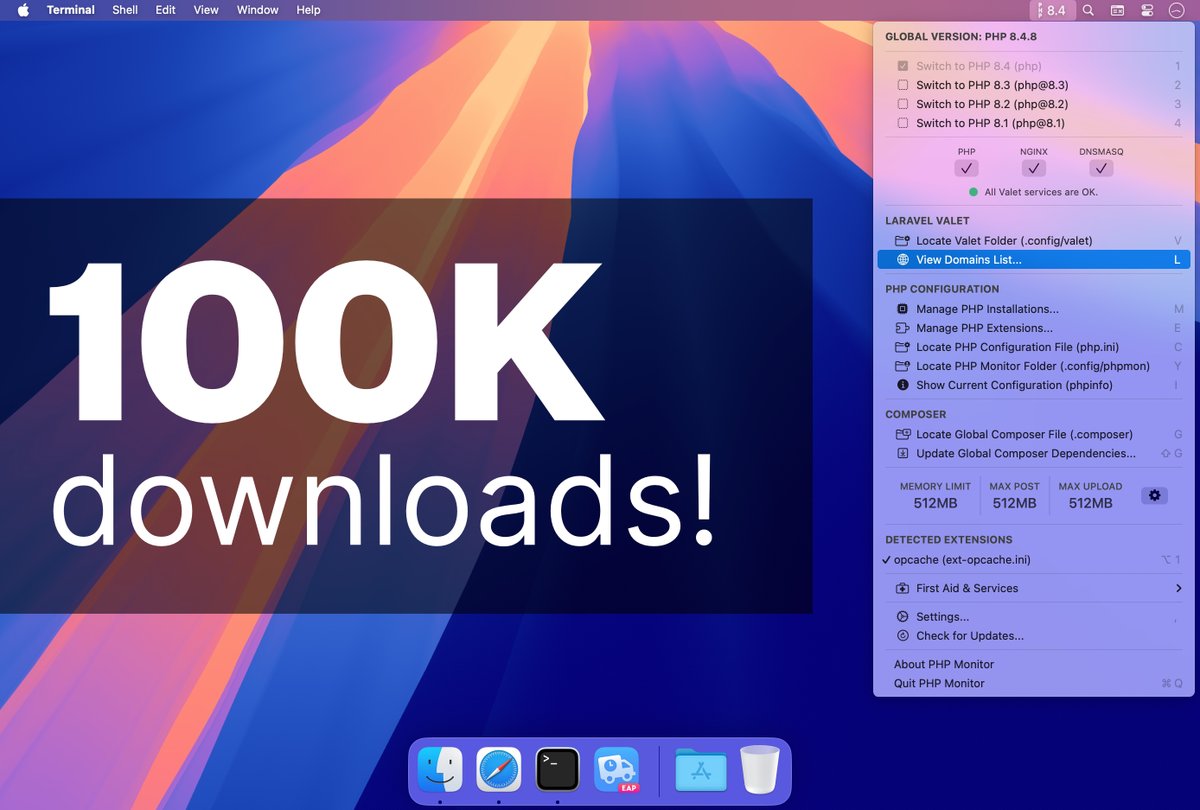Expand the First Aid & Services submenu arrow
The image size is (1200, 810).
pyautogui.click(x=1179, y=589)
